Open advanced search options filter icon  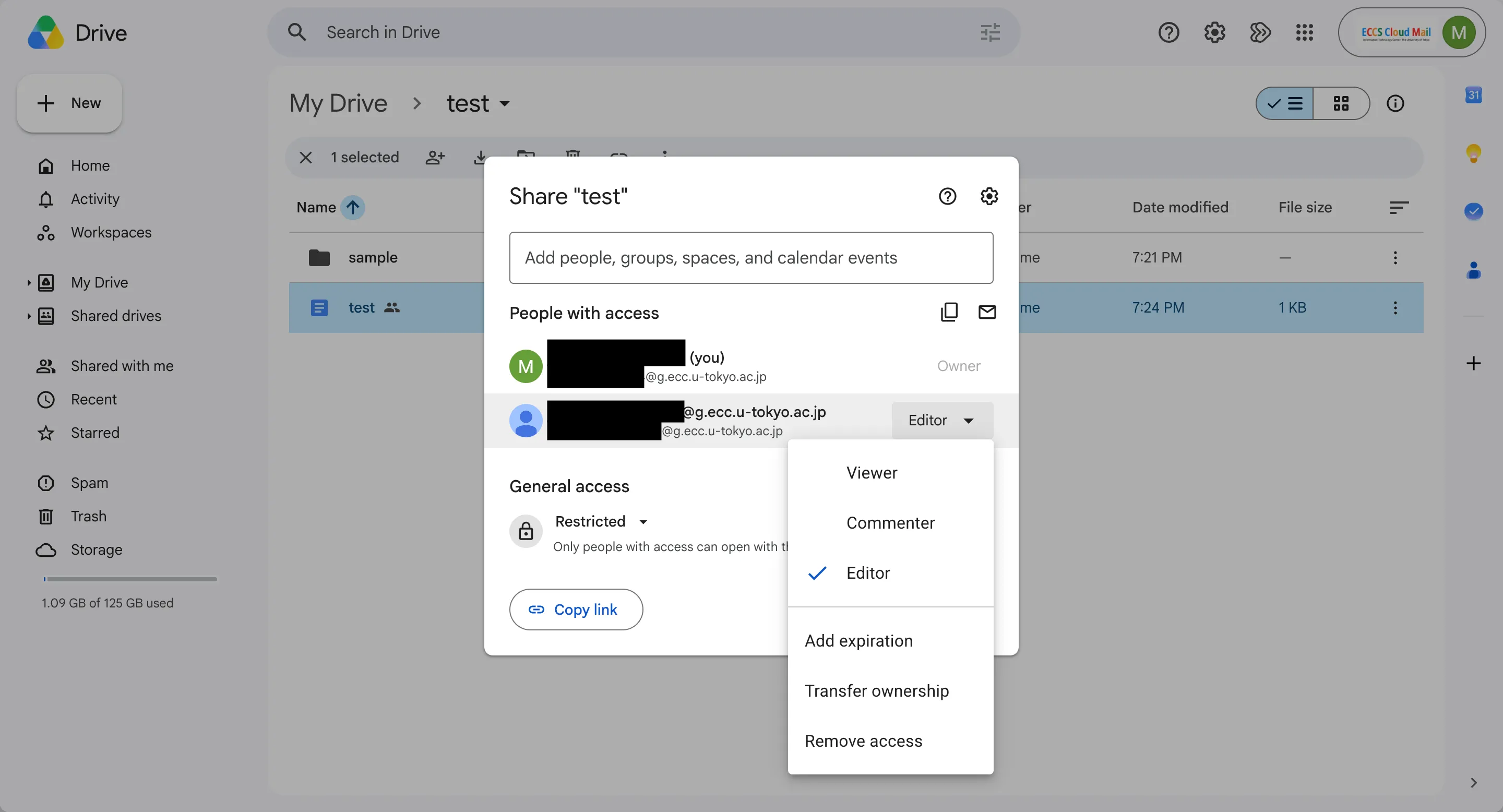[990, 32]
